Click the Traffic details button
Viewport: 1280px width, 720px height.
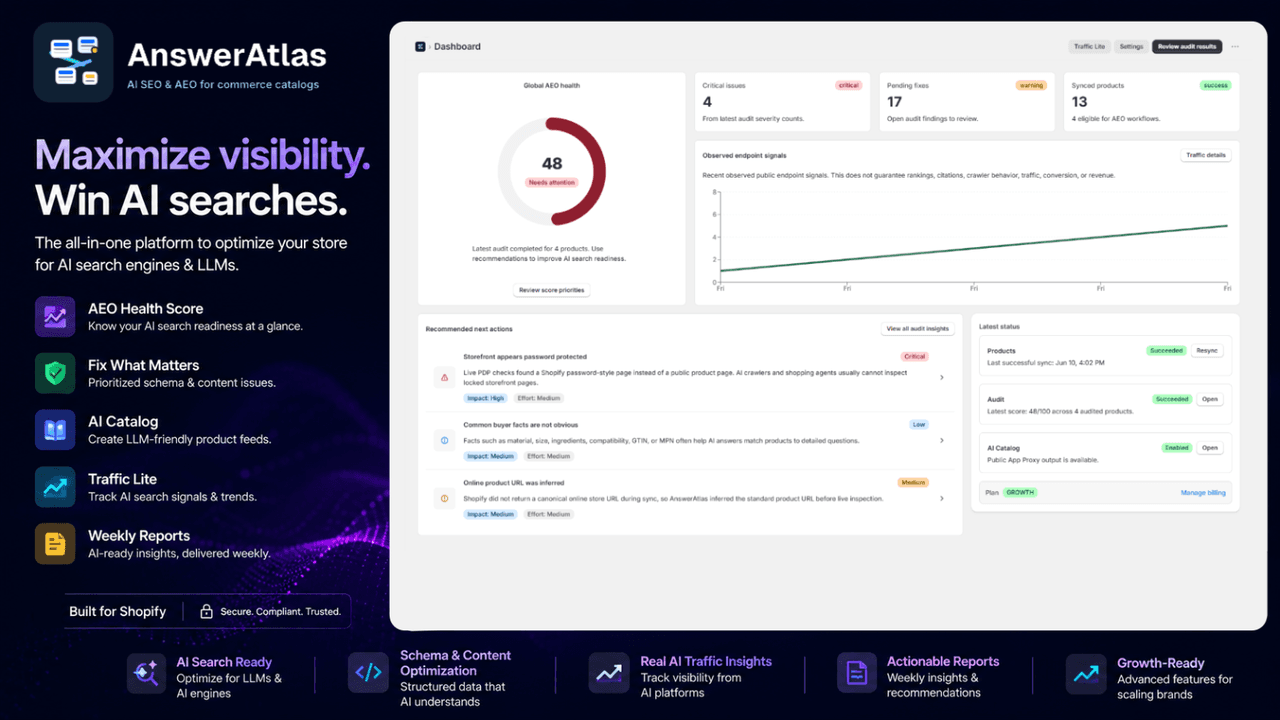[x=1205, y=155]
